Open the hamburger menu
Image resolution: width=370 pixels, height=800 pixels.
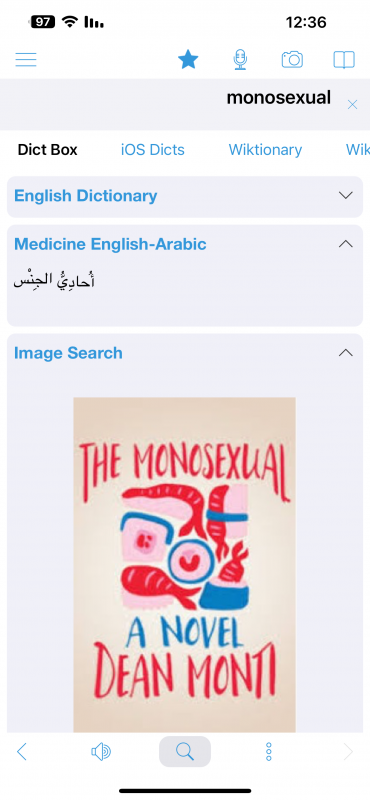click(x=26, y=60)
